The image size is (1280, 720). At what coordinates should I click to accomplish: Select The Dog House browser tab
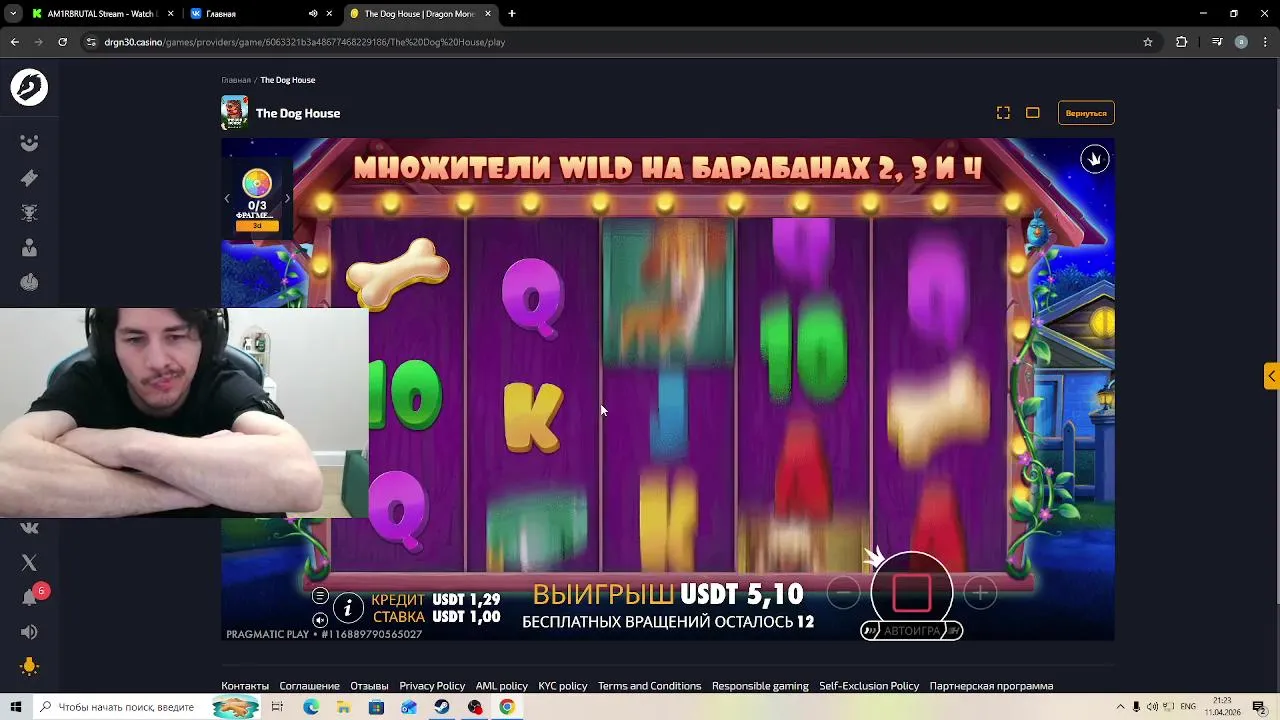pos(419,14)
